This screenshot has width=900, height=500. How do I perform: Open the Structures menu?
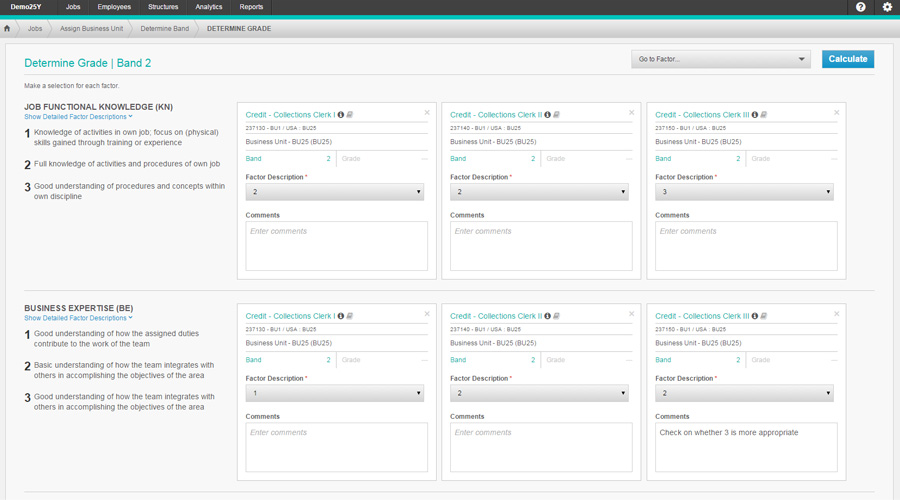coord(163,7)
